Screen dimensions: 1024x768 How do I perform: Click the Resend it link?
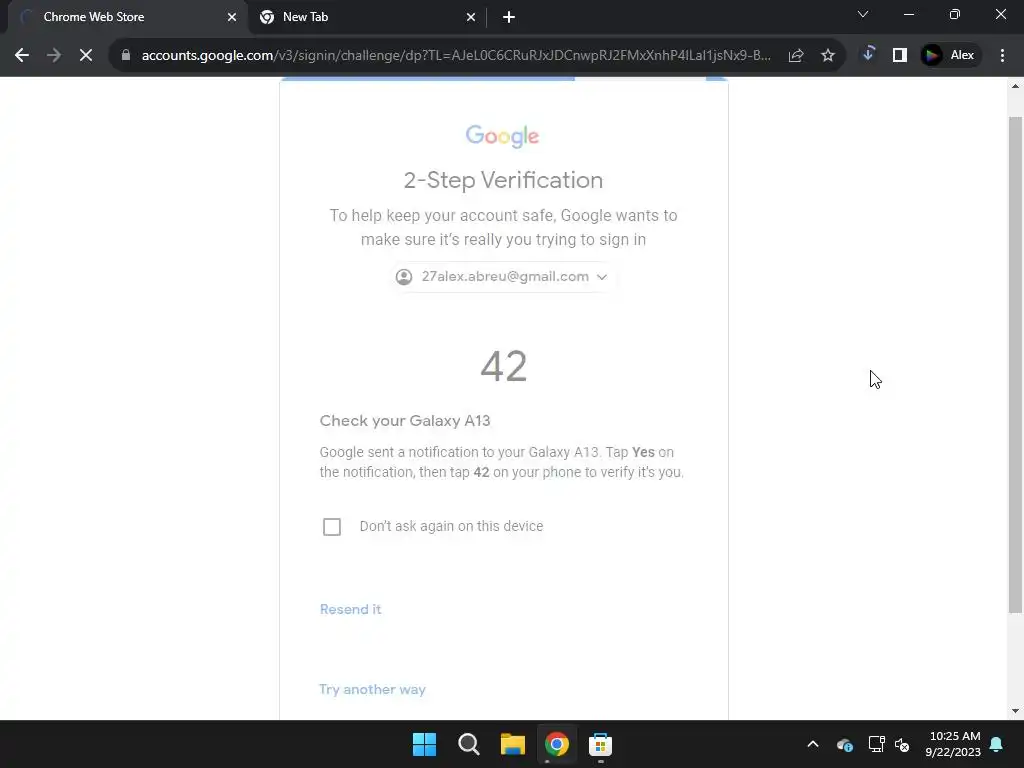tap(351, 609)
